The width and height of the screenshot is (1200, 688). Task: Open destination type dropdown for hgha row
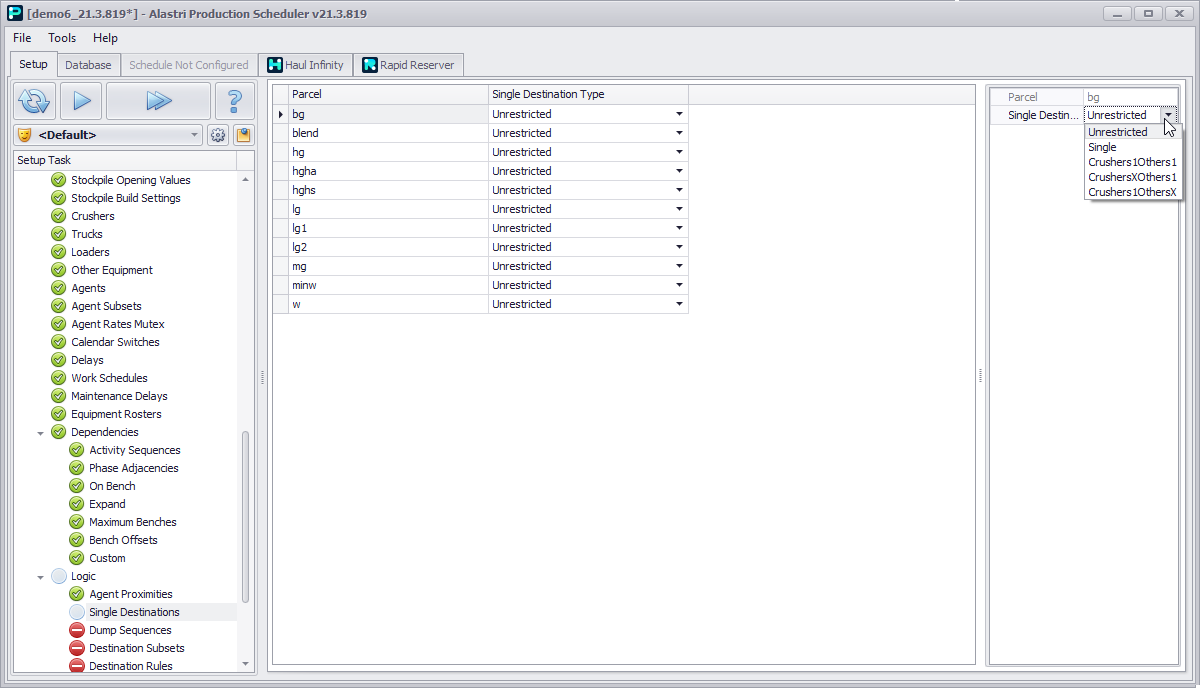[680, 171]
